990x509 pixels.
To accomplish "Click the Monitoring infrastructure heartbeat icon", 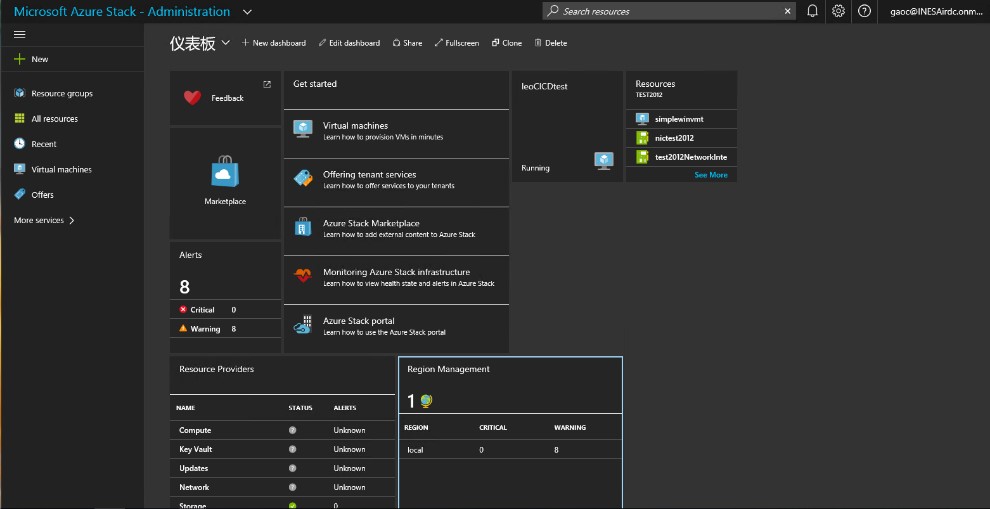I will click(303, 275).
